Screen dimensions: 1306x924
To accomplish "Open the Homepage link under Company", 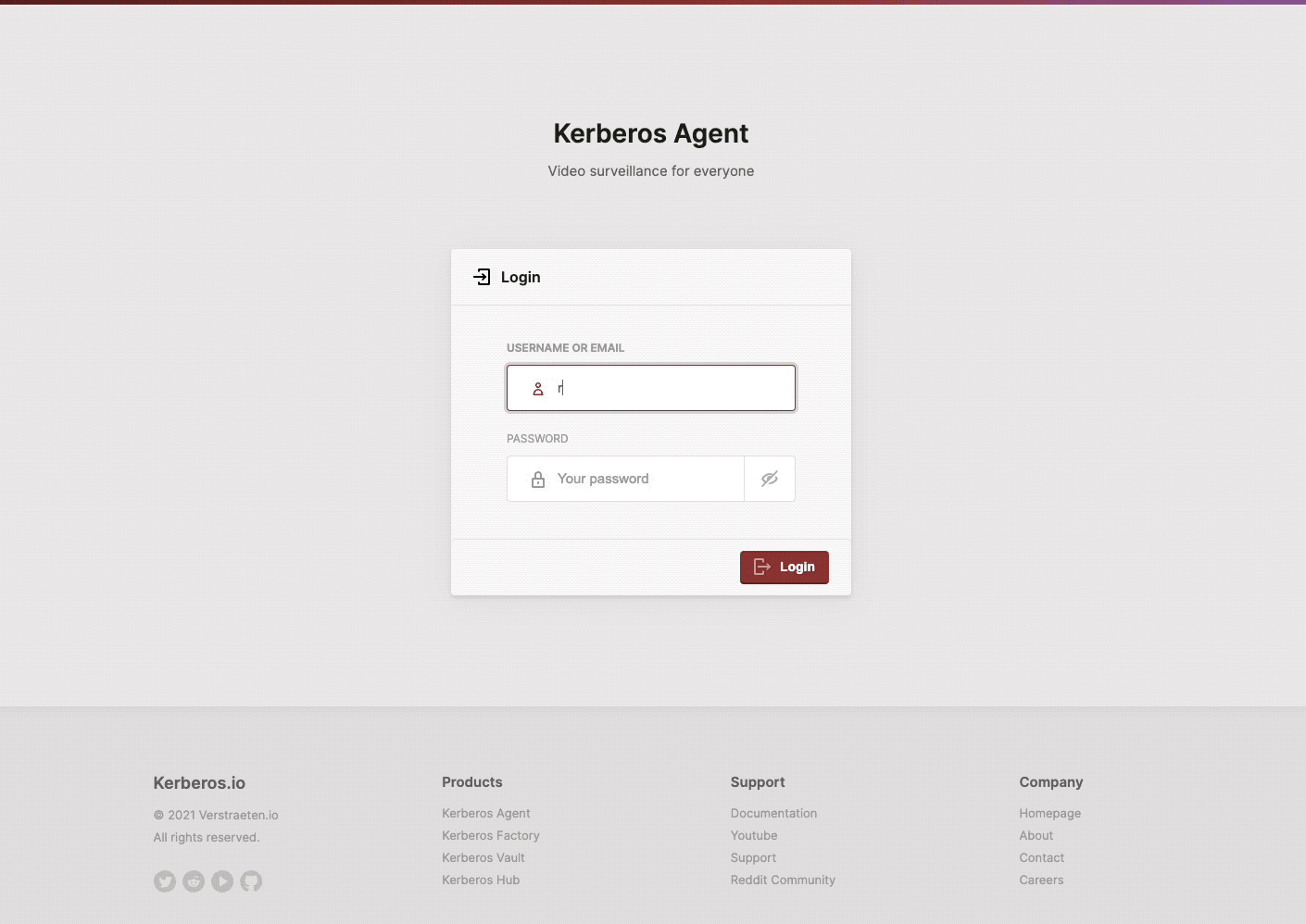I will tap(1049, 813).
